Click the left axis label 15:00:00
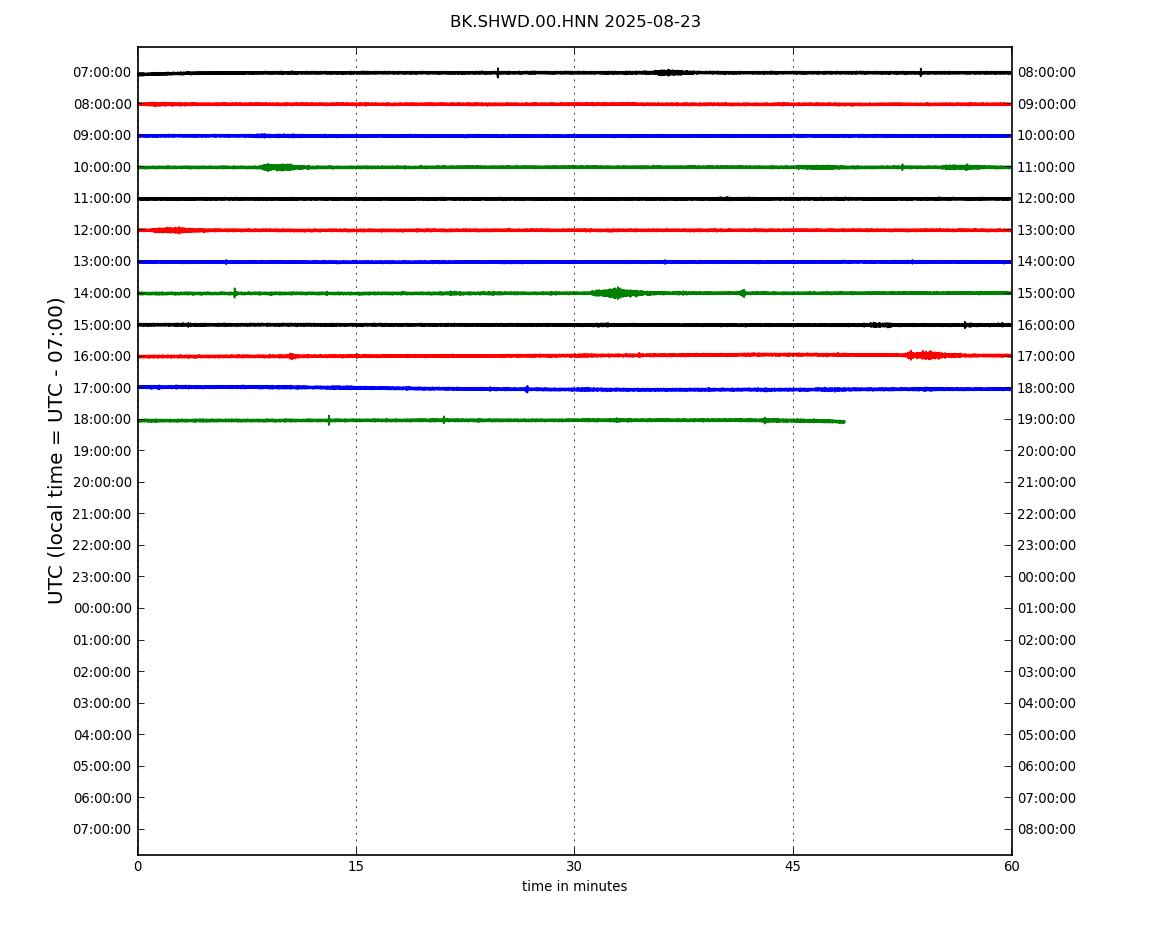Viewport: 1150px width, 950px height. click(x=103, y=325)
